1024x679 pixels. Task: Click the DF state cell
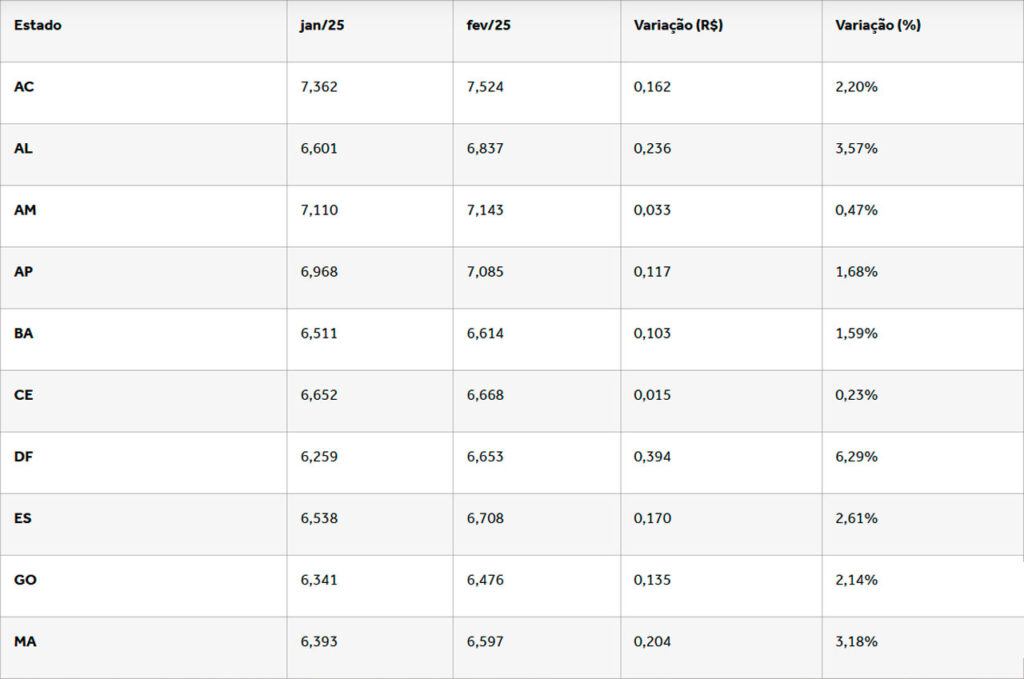[23, 457]
